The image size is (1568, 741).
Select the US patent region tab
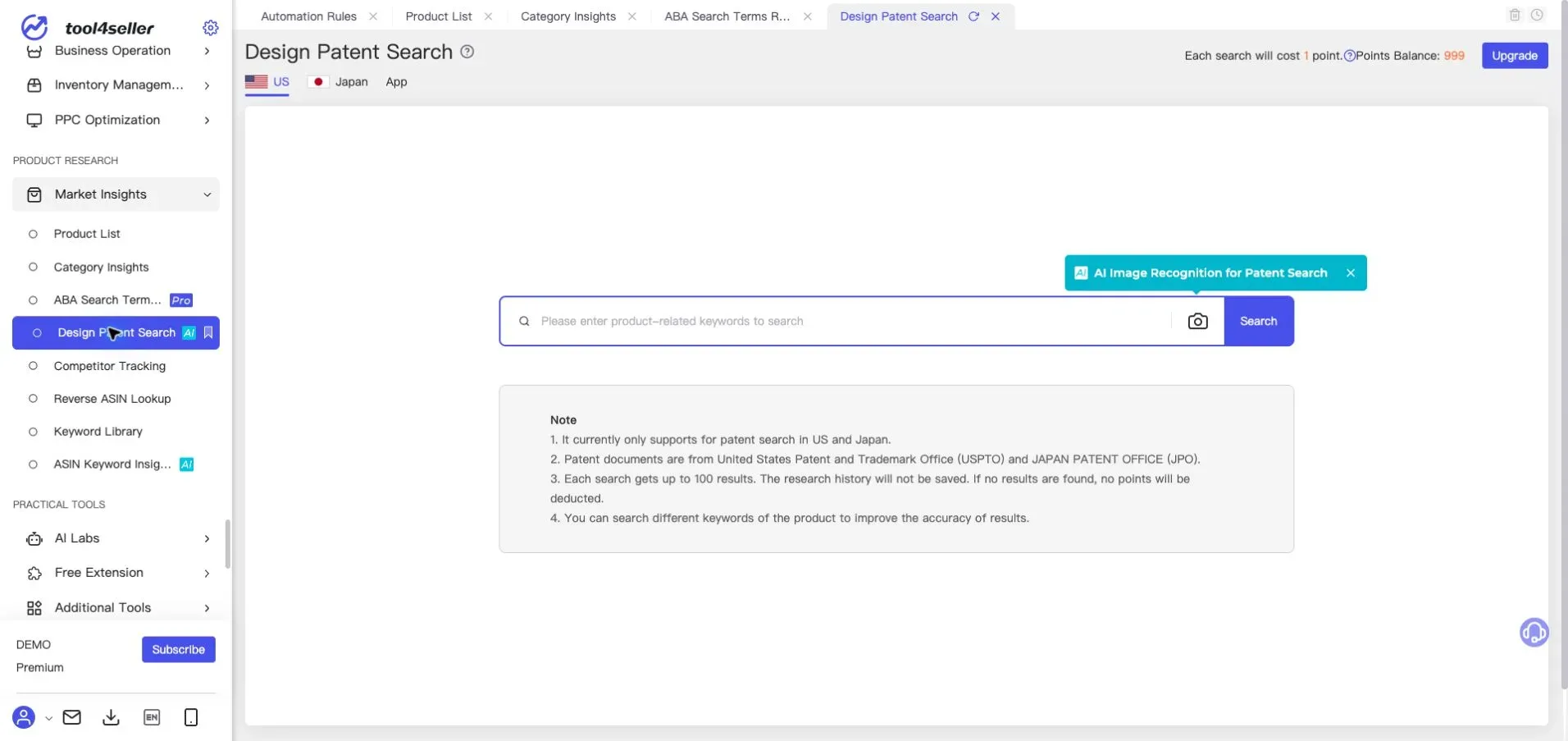point(267,82)
